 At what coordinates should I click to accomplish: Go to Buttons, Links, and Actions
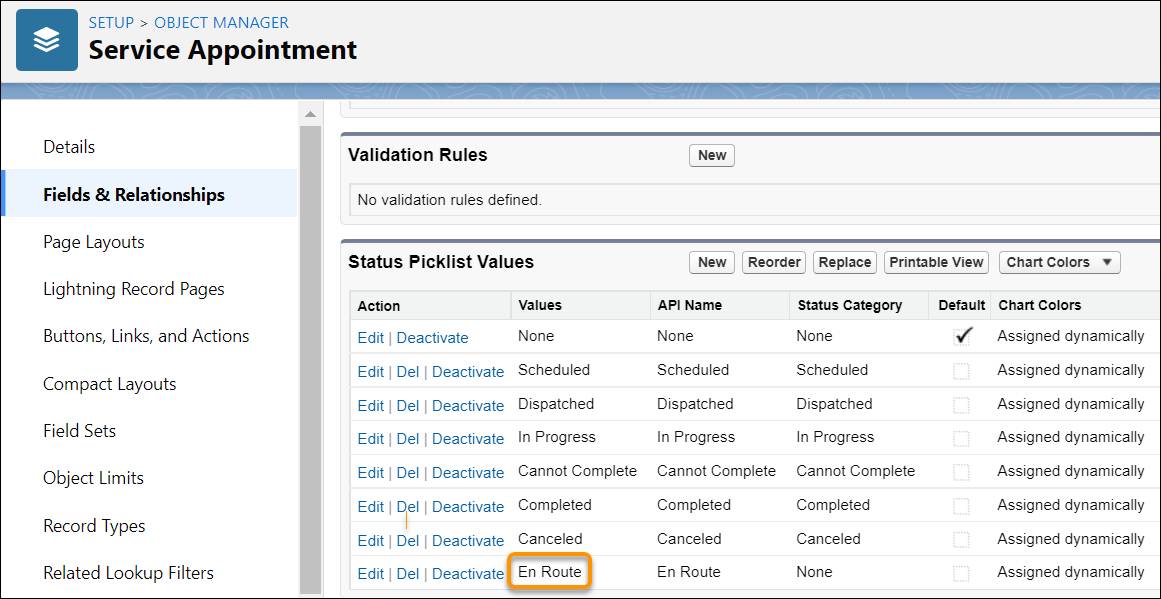[146, 336]
